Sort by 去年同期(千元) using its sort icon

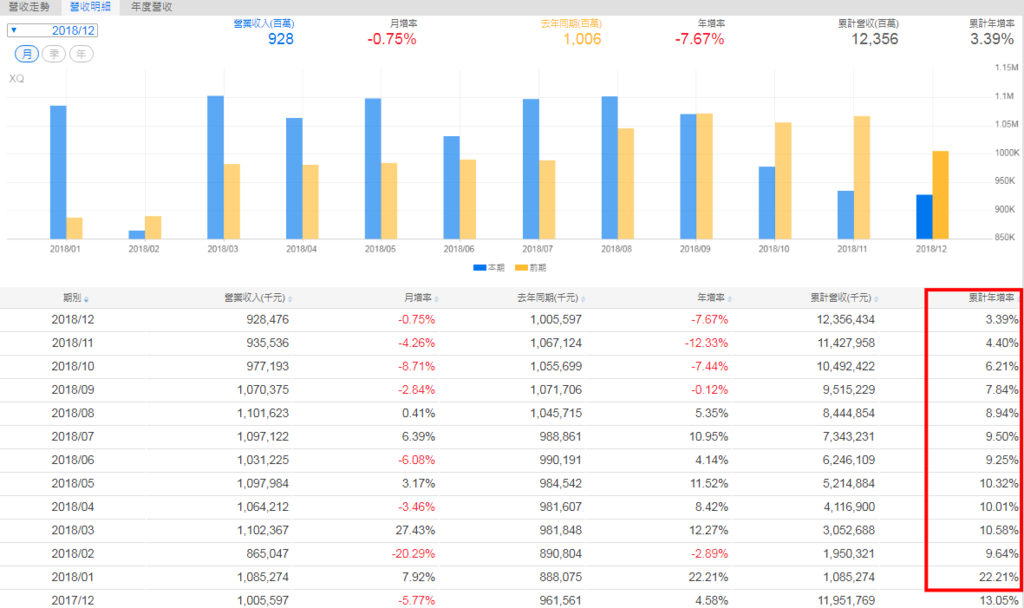[583, 299]
